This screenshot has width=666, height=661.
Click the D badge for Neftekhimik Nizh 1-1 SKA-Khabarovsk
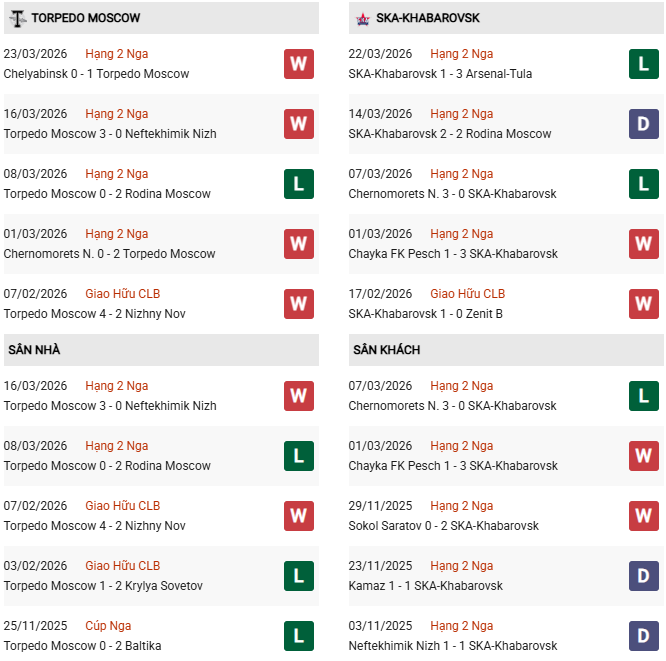click(x=643, y=636)
